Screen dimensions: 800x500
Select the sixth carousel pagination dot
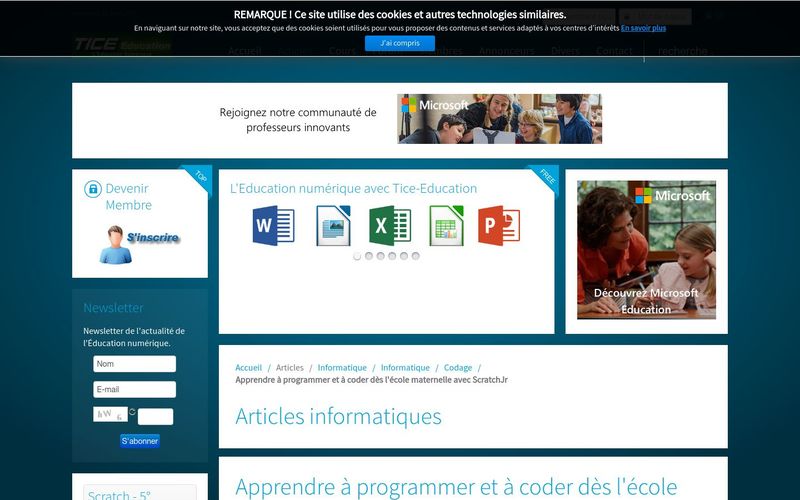pyautogui.click(x=416, y=256)
